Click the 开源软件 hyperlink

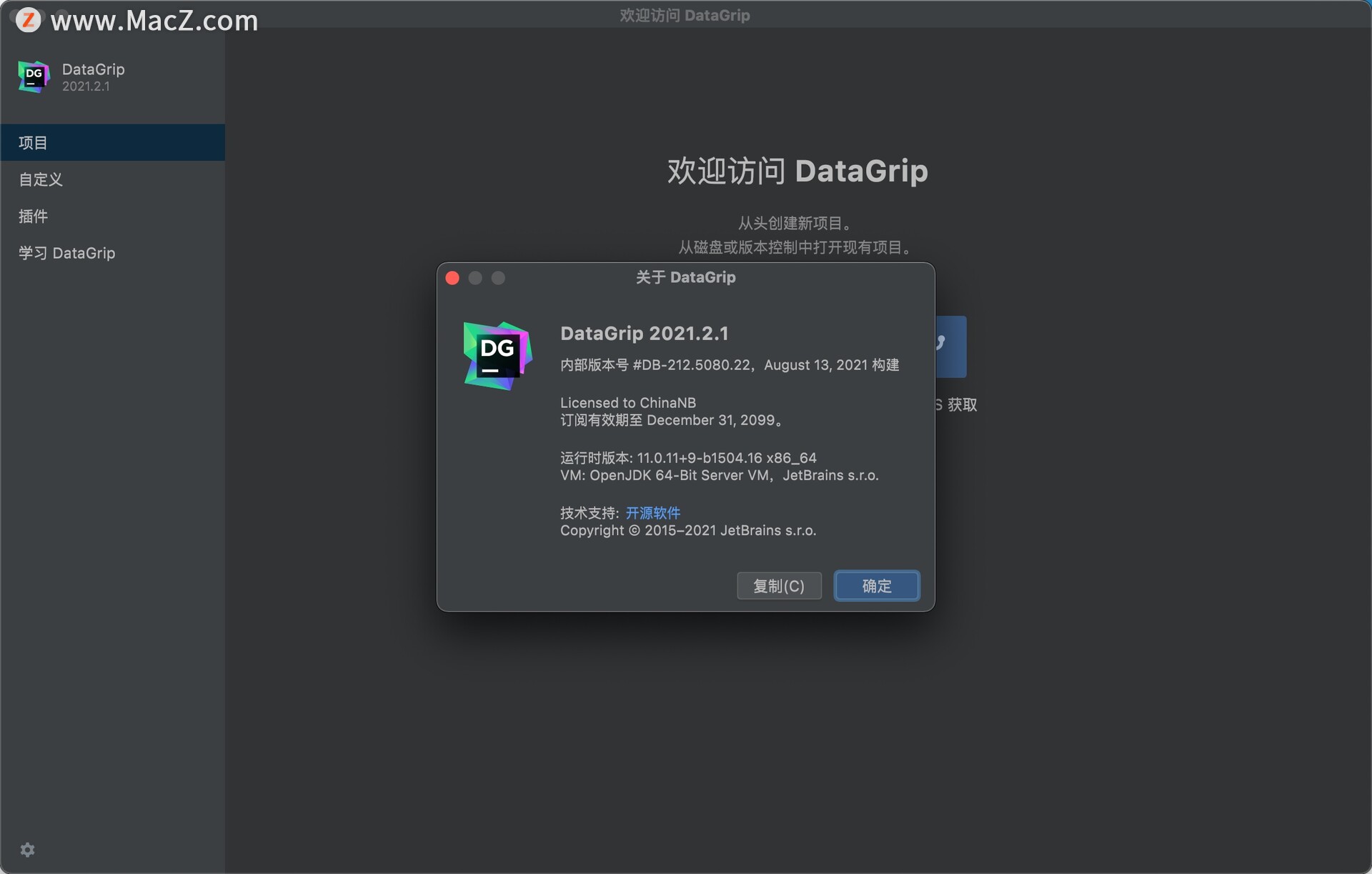tap(650, 512)
